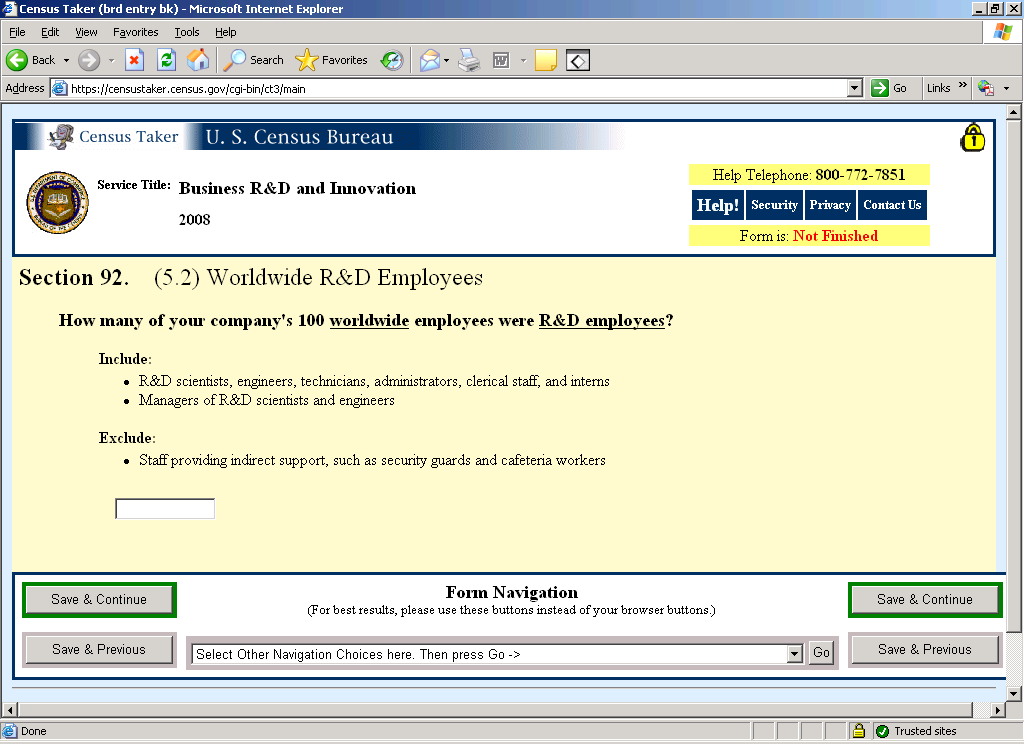Click the Census Taker mascot logo
Viewport: 1024px width, 744px height.
pyautogui.click(x=61, y=137)
